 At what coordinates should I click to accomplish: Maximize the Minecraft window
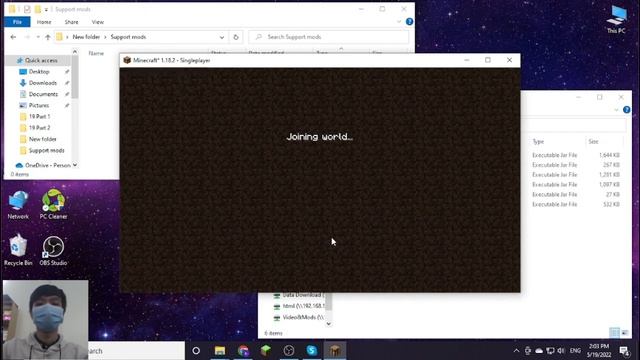[x=488, y=60]
